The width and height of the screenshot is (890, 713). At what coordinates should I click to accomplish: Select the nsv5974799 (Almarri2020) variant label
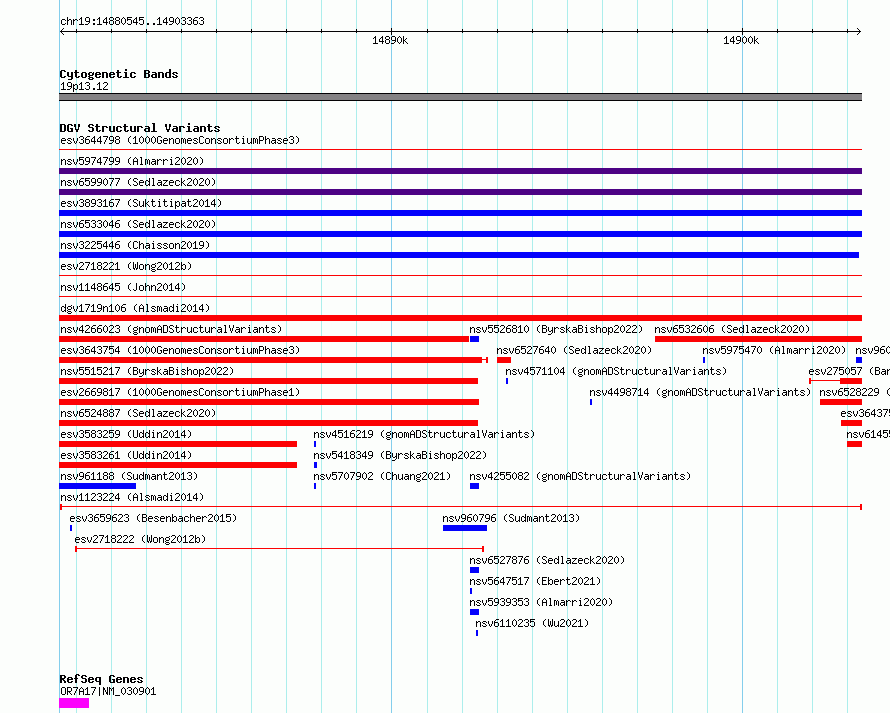click(x=132, y=161)
